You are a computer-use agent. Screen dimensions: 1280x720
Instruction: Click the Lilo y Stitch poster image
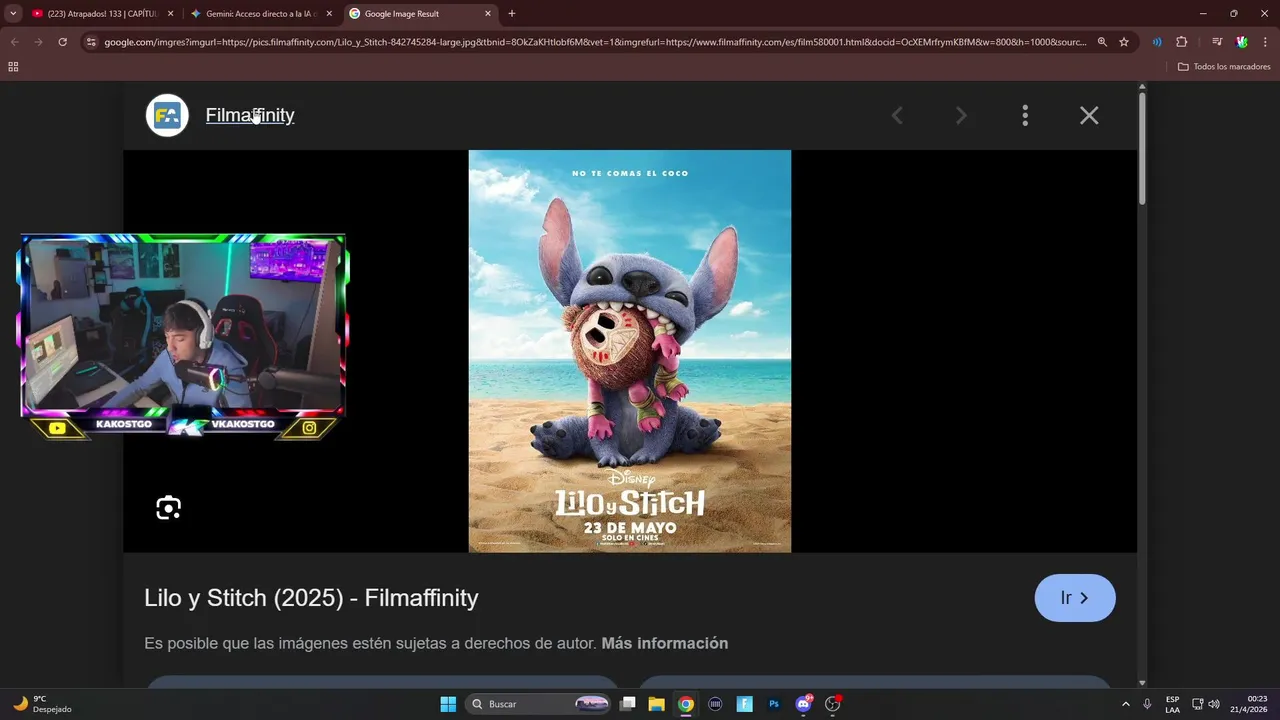click(x=630, y=351)
